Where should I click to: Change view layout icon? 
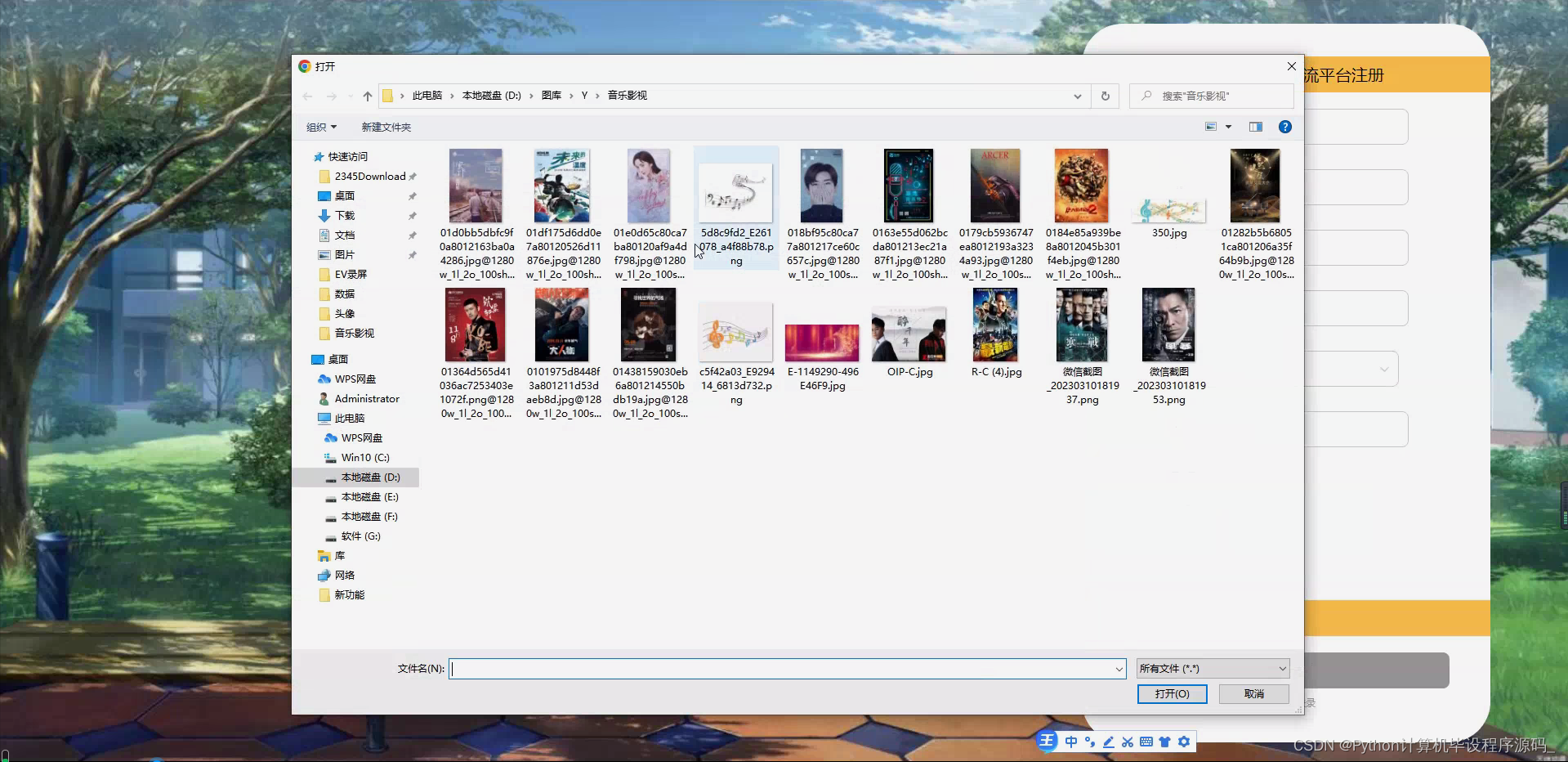coord(1211,127)
